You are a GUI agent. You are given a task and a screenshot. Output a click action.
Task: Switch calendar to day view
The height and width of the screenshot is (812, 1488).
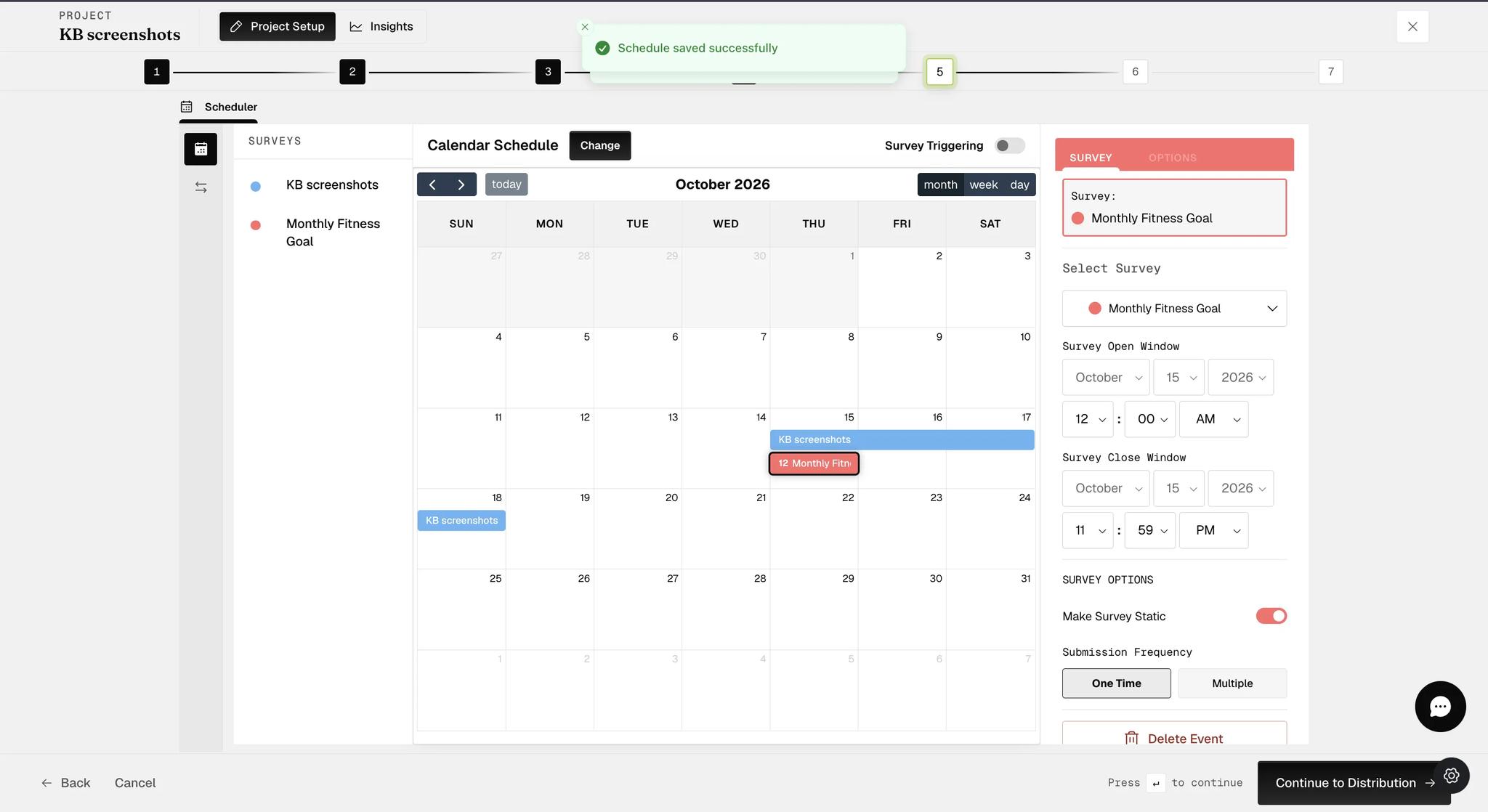tap(1019, 184)
